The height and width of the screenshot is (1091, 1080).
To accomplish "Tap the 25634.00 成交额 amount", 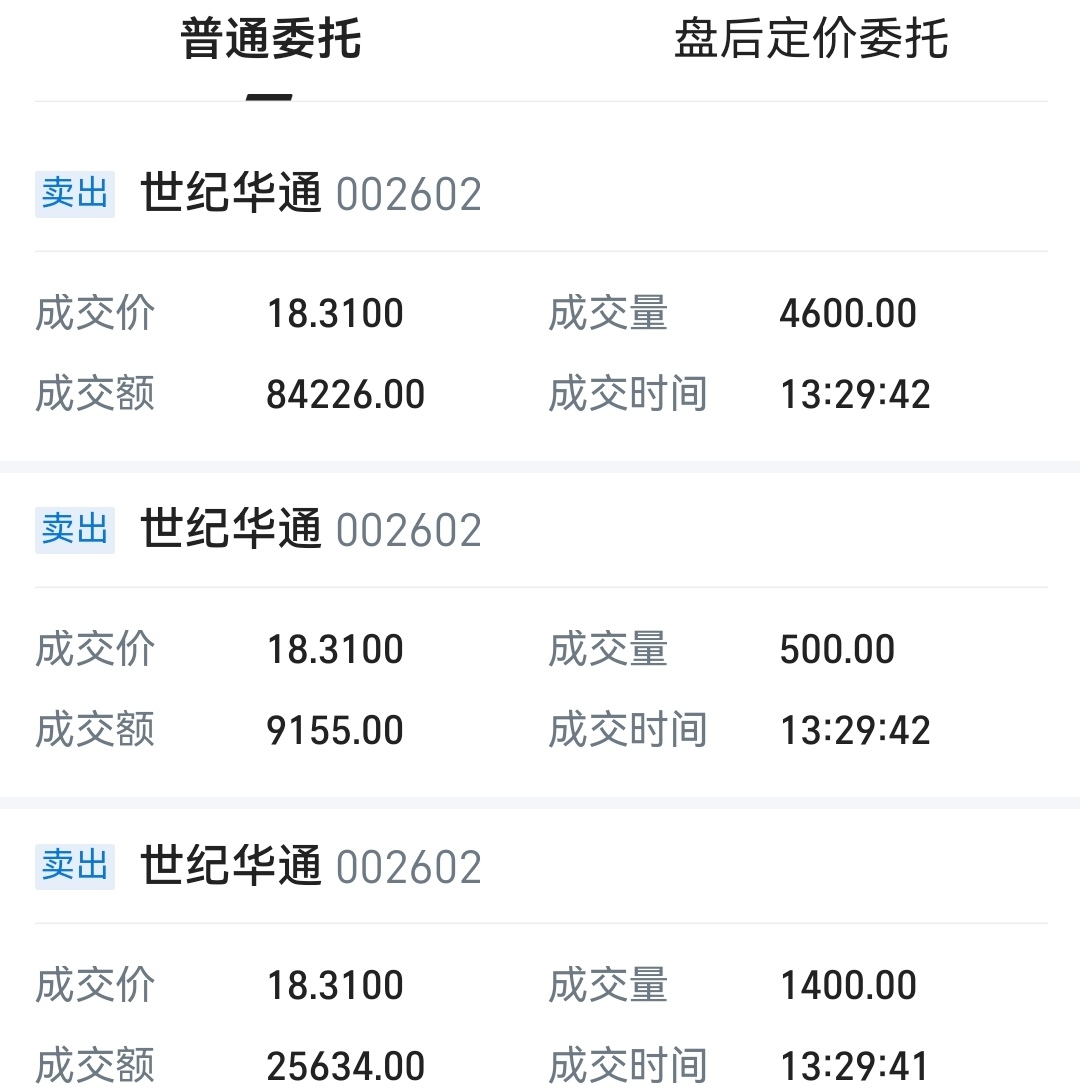I will [x=345, y=1066].
